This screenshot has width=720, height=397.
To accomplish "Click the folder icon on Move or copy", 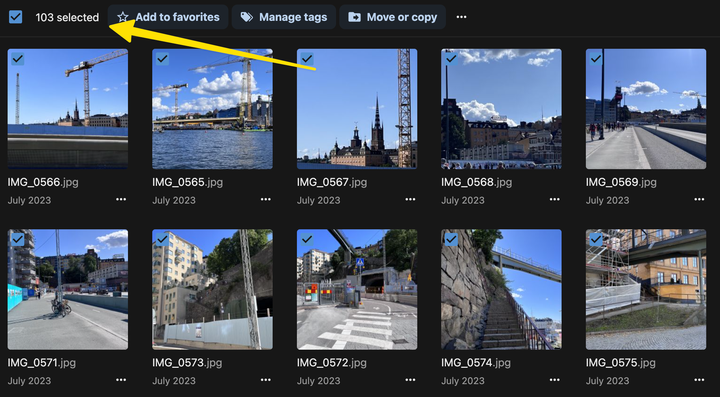I will [x=354, y=17].
